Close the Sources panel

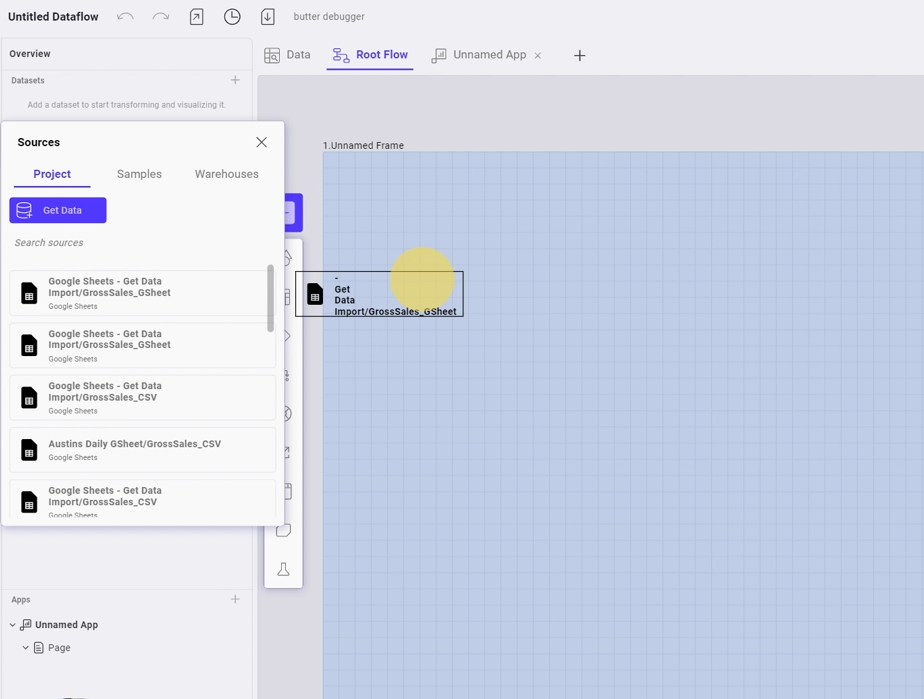(x=261, y=142)
